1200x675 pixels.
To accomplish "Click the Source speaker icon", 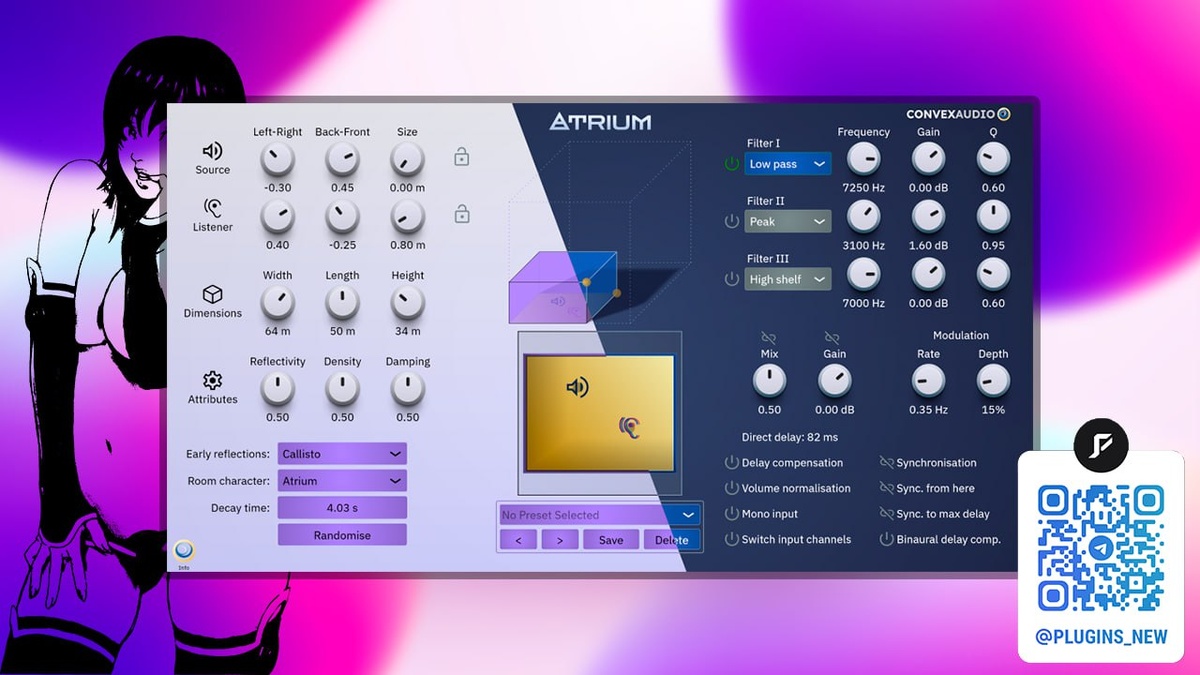I will (213, 151).
